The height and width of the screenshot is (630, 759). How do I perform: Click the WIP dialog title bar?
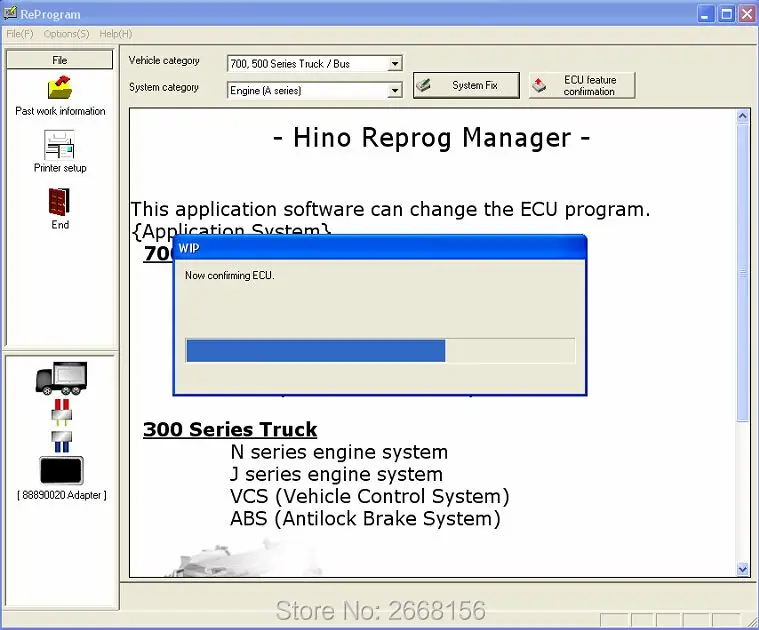click(x=380, y=248)
